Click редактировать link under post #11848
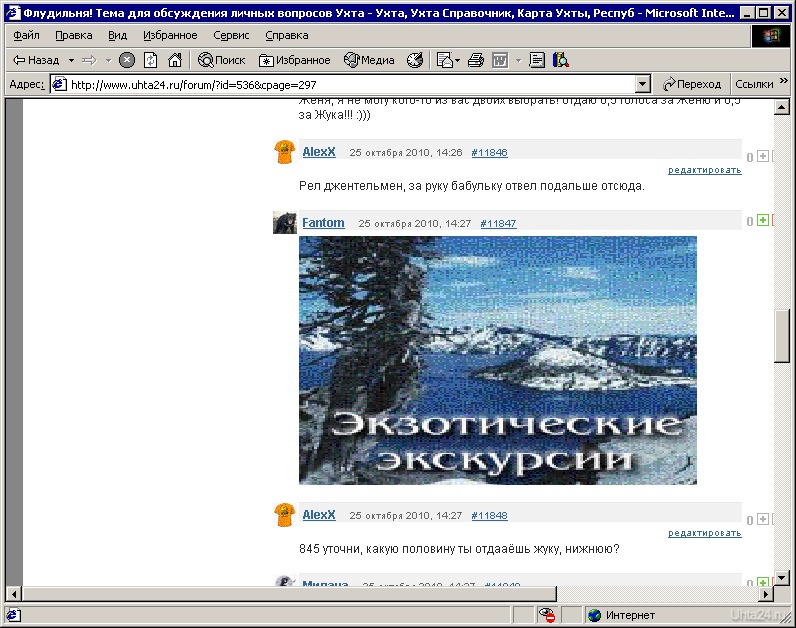The width and height of the screenshot is (796, 628). pos(705,533)
